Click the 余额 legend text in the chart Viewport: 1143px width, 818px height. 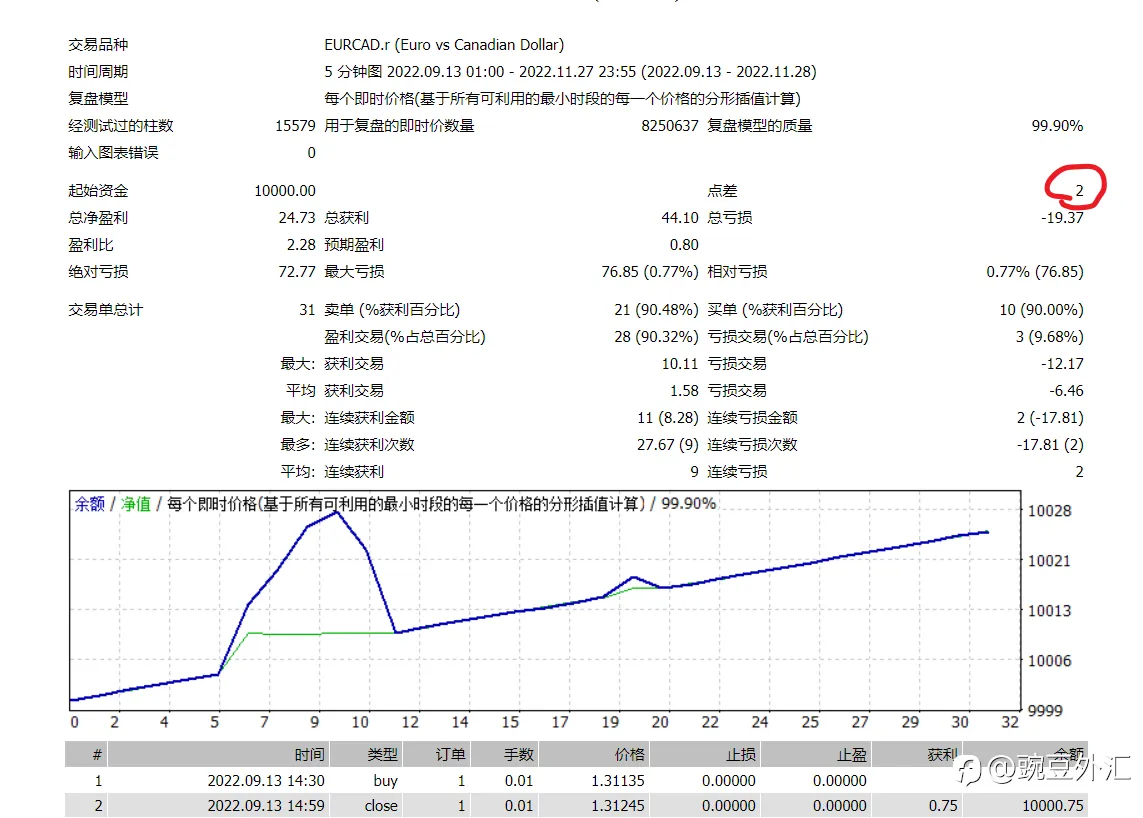coord(90,504)
